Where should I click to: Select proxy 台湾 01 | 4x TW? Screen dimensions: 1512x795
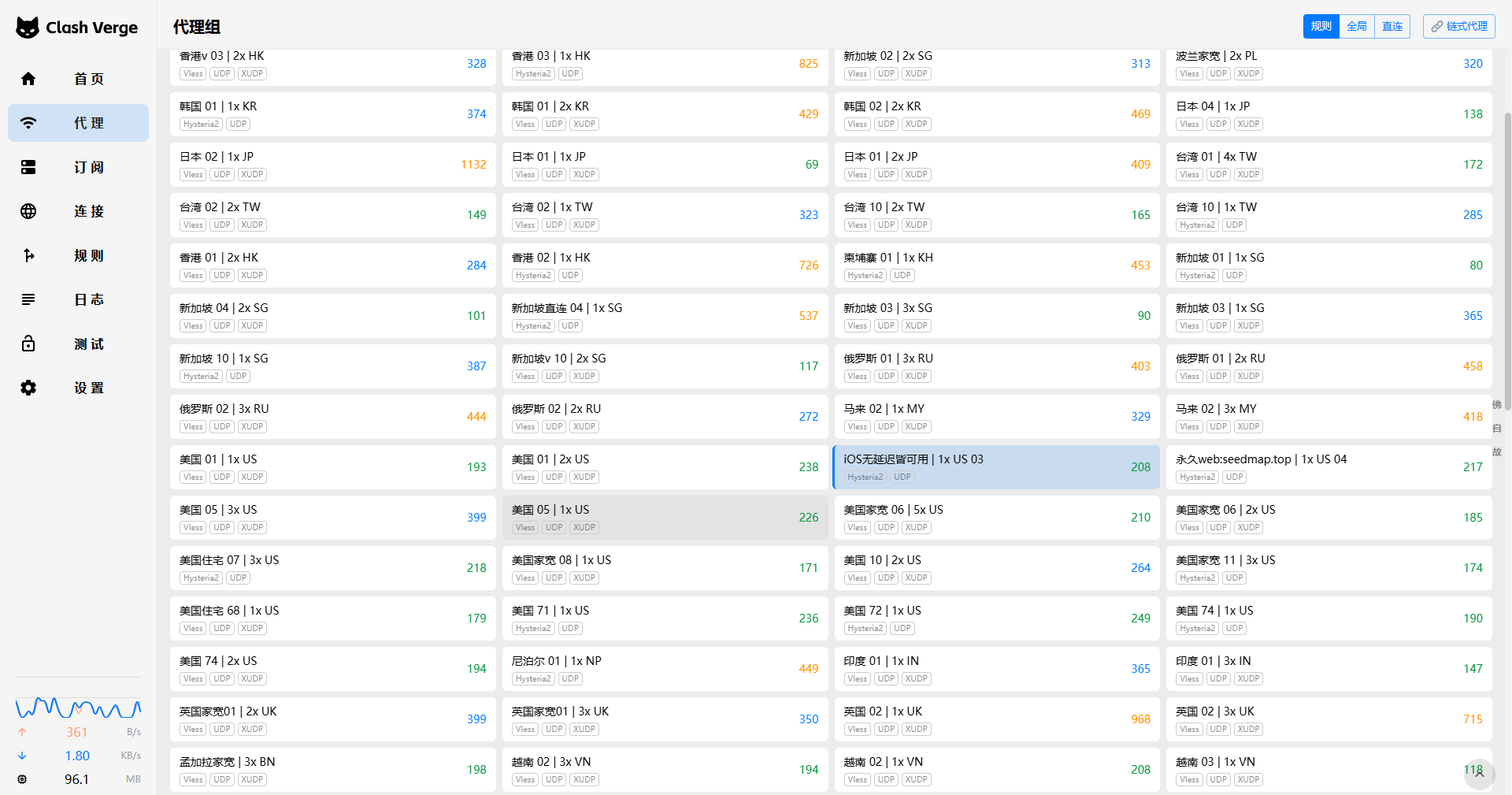tap(1329, 165)
